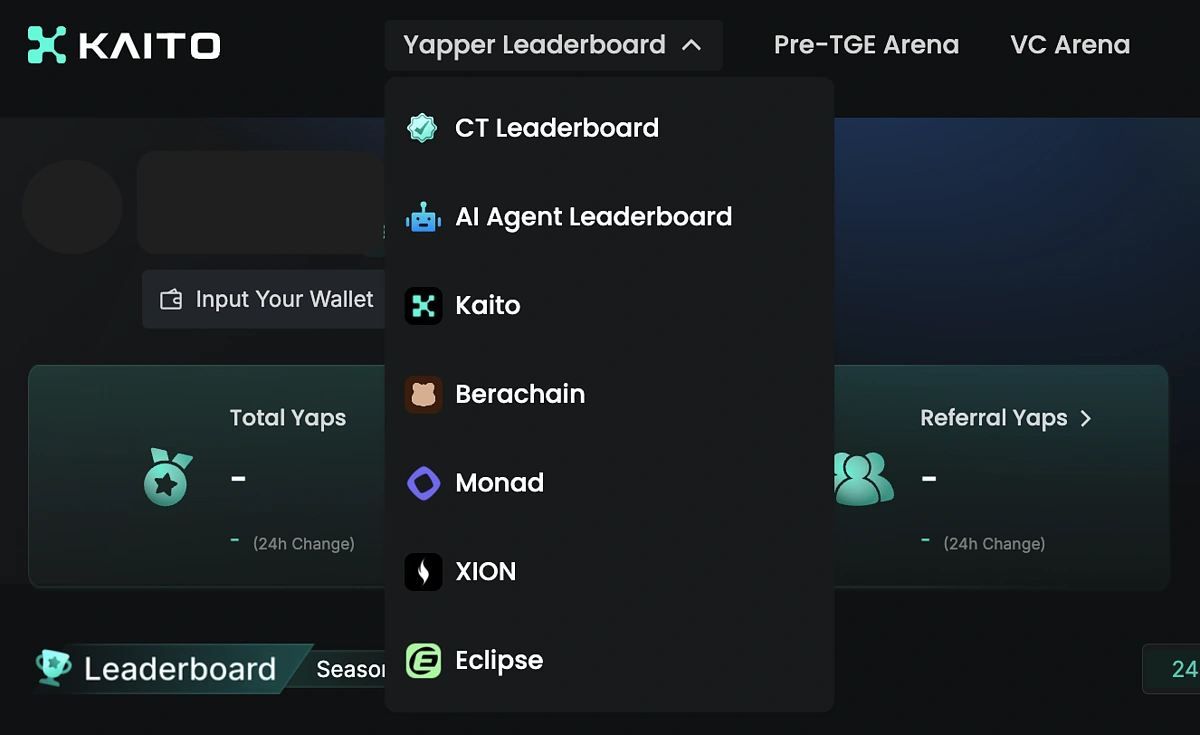The height and width of the screenshot is (735, 1200).
Task: Click the Kaito logo in the top-left corner
Action: pyautogui.click(x=122, y=44)
